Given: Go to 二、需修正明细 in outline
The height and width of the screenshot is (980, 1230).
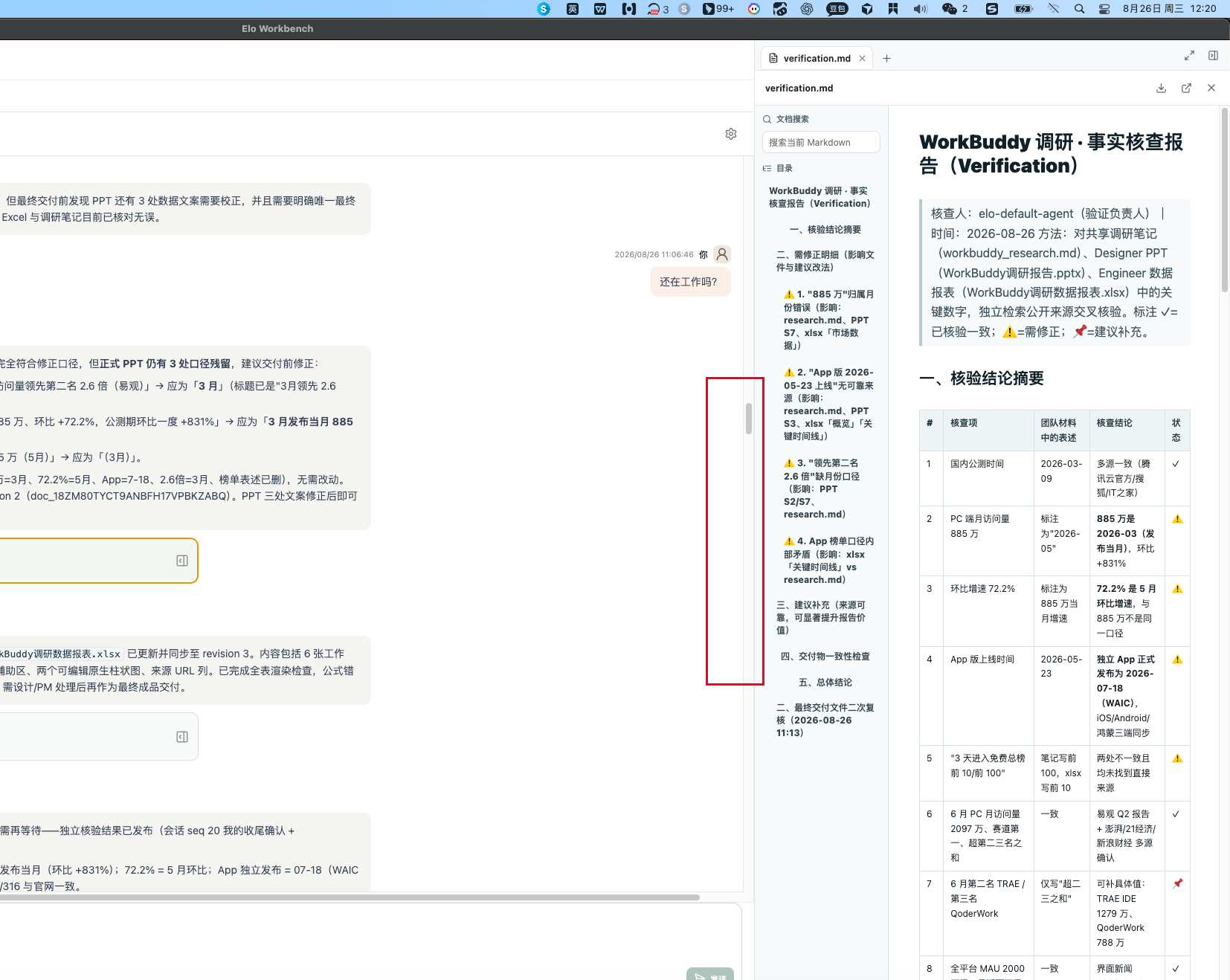Looking at the screenshot, I should [x=825, y=261].
